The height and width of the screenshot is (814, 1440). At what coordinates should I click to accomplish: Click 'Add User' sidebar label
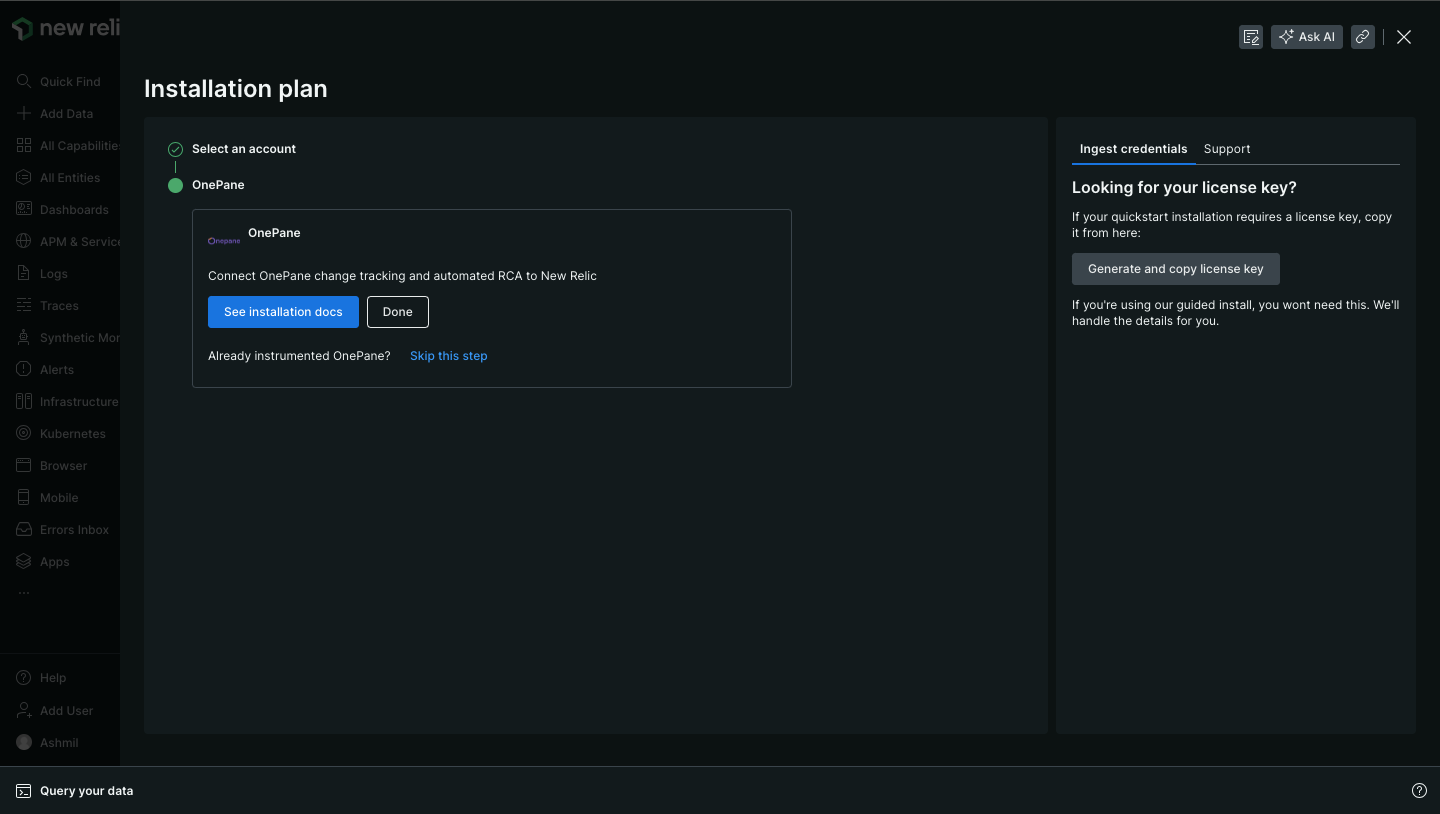[67, 711]
